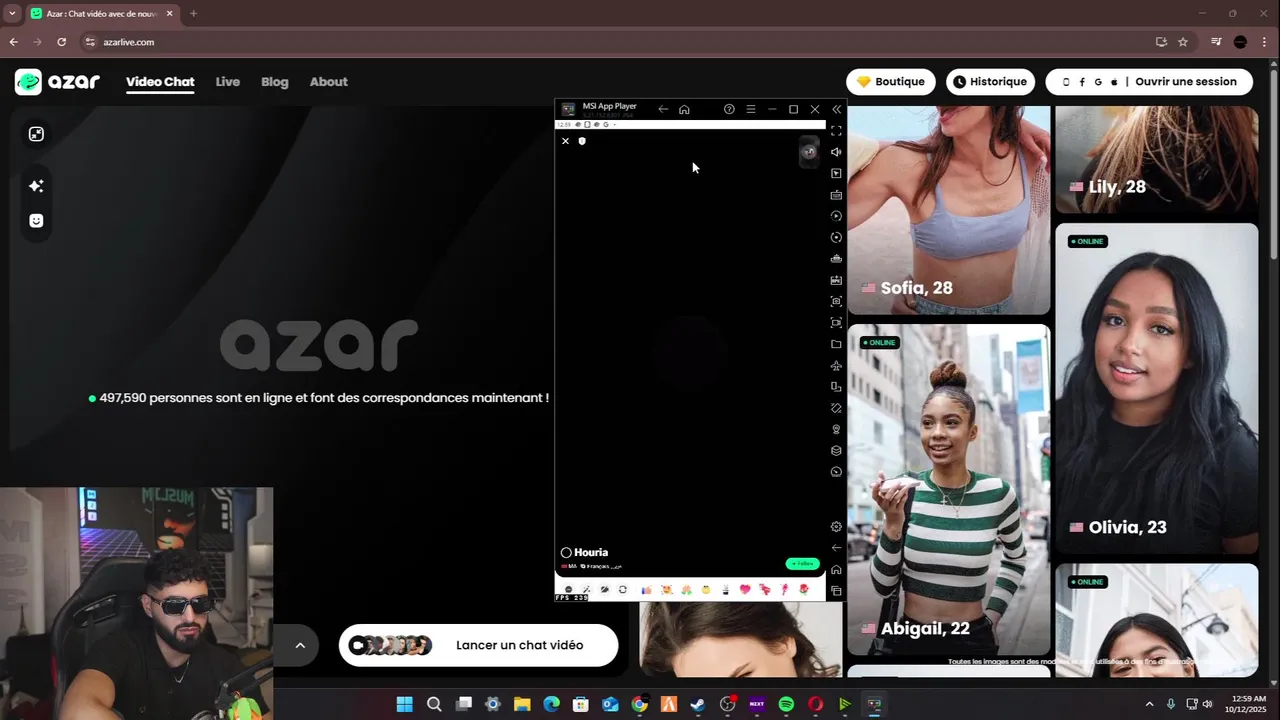Go to MSI App Player home in title bar
The height and width of the screenshot is (720, 1280).
pos(684,109)
